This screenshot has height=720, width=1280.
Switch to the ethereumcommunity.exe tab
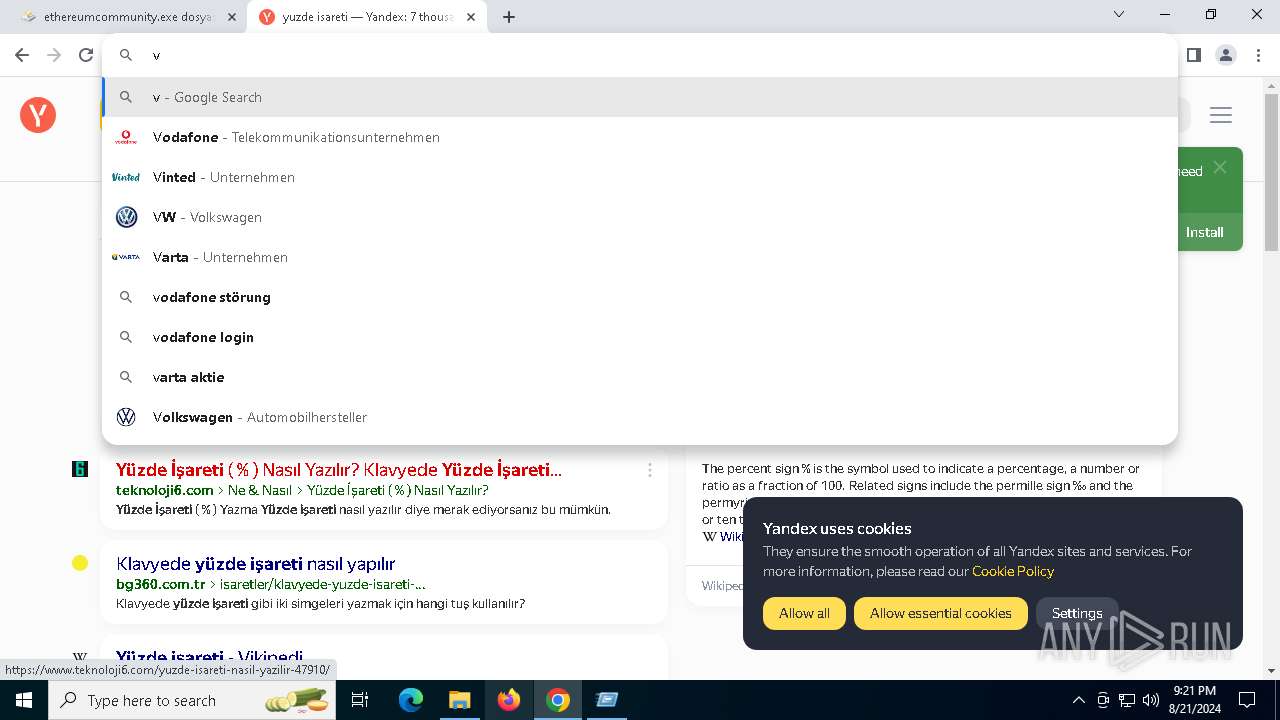click(x=126, y=17)
